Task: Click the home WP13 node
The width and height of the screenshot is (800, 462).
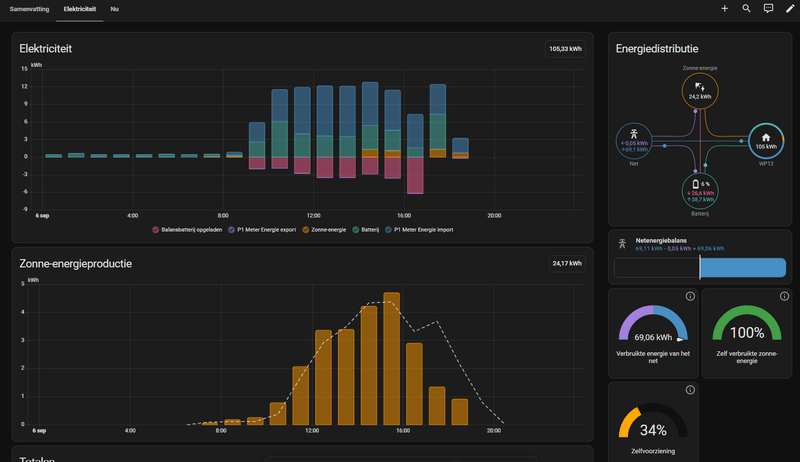Action: pyautogui.click(x=766, y=141)
